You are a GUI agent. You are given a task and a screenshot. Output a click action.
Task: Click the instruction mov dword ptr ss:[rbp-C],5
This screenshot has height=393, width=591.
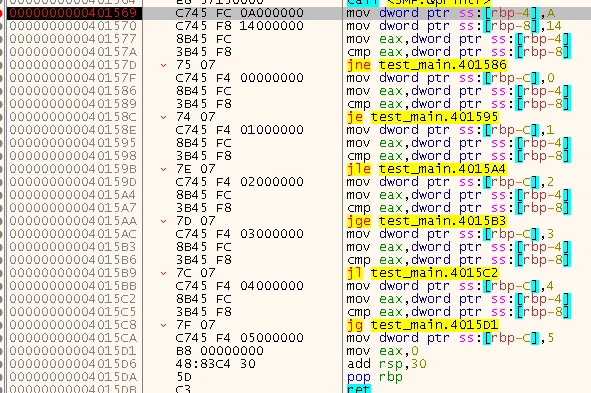(451, 338)
